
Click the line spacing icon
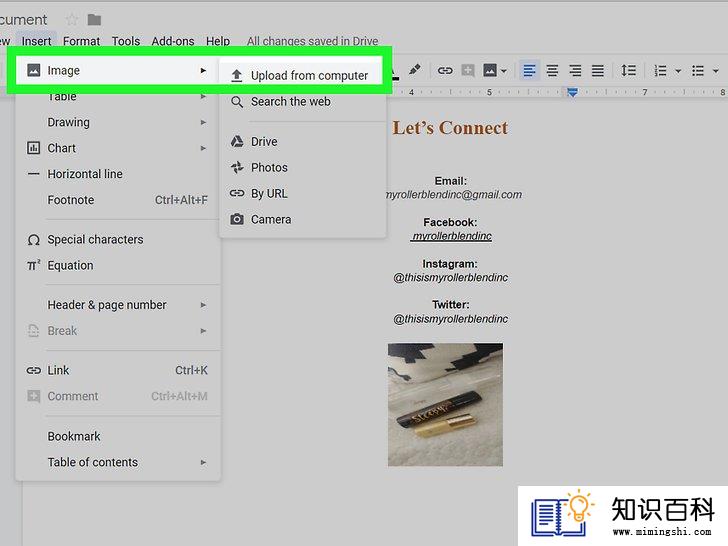(x=629, y=70)
